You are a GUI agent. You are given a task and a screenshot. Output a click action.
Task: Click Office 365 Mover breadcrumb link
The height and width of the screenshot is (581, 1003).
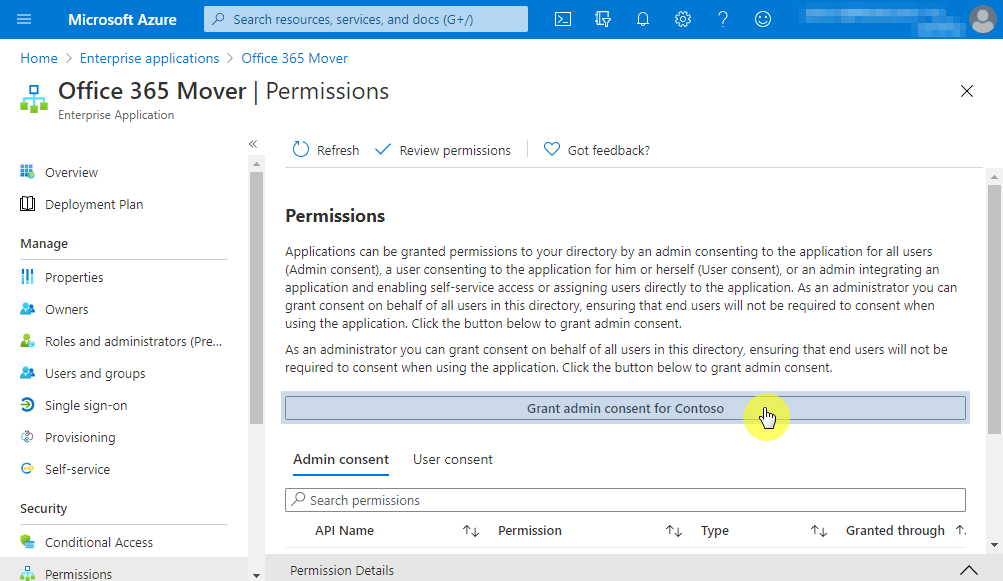pos(294,58)
